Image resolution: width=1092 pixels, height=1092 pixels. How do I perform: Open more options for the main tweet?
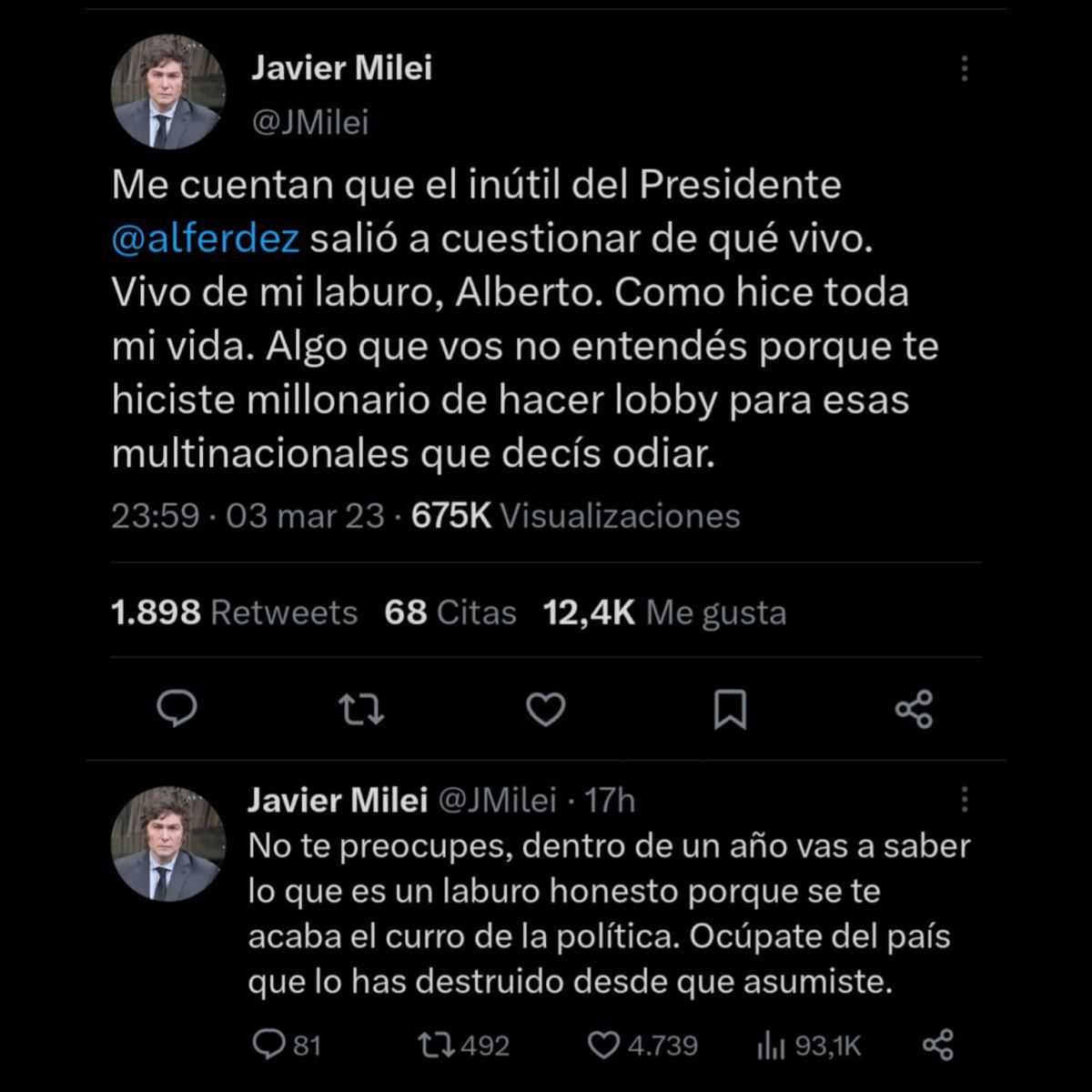tap(964, 68)
